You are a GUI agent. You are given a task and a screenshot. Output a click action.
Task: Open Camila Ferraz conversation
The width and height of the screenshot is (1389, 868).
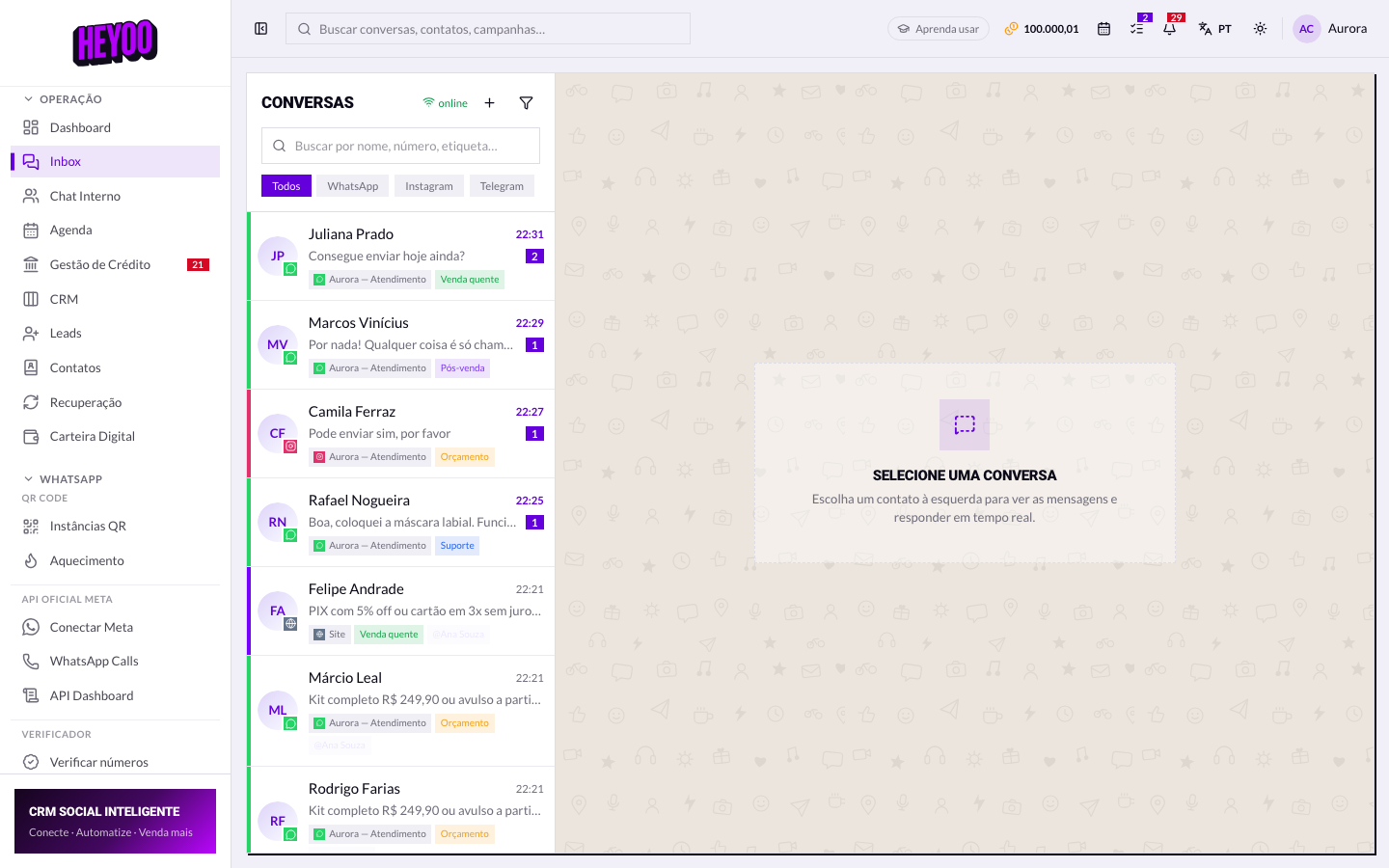[401, 434]
